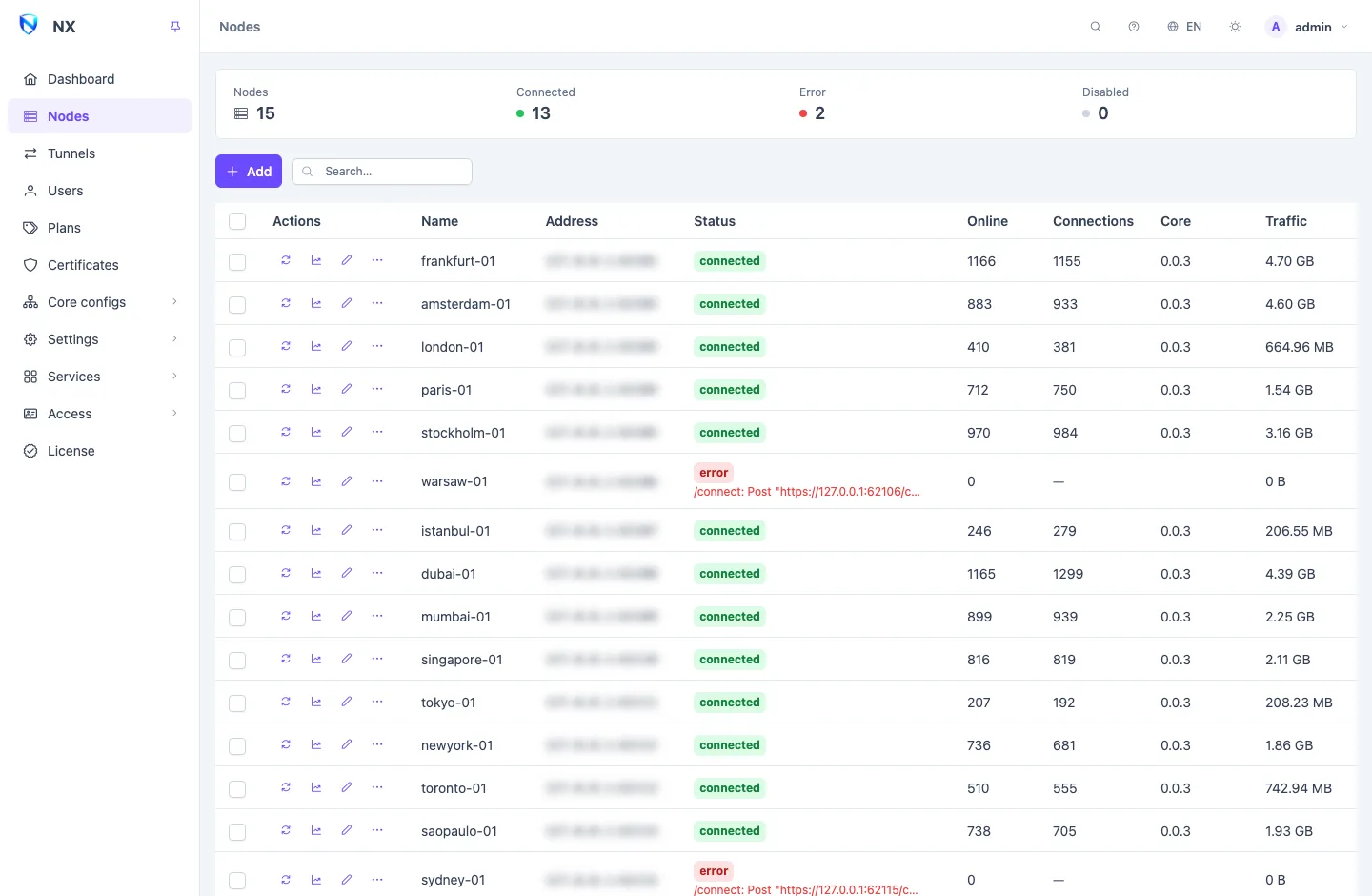1372x896 pixels.
Task: Go to Dashboard in sidebar
Action: point(99,79)
